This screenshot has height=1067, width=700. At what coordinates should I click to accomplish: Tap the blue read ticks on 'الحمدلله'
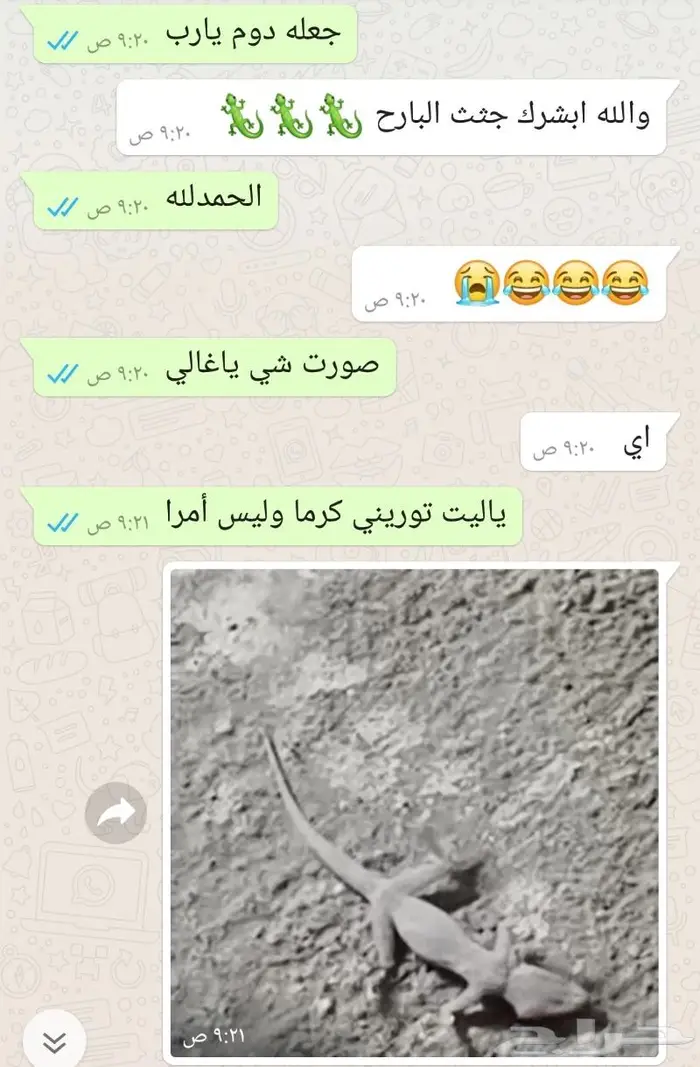tap(63, 207)
